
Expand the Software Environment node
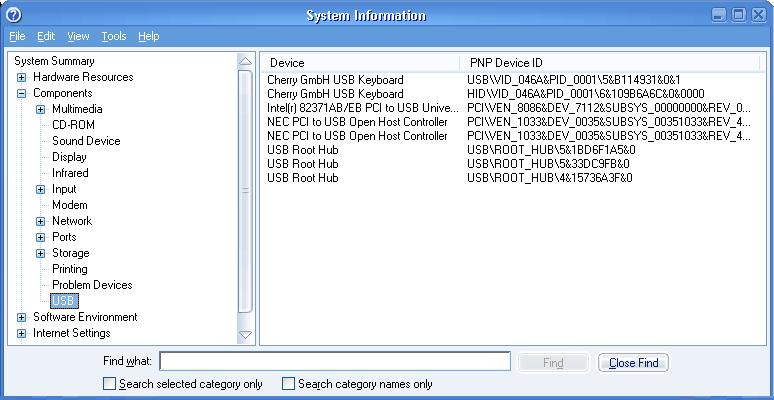click(21, 317)
